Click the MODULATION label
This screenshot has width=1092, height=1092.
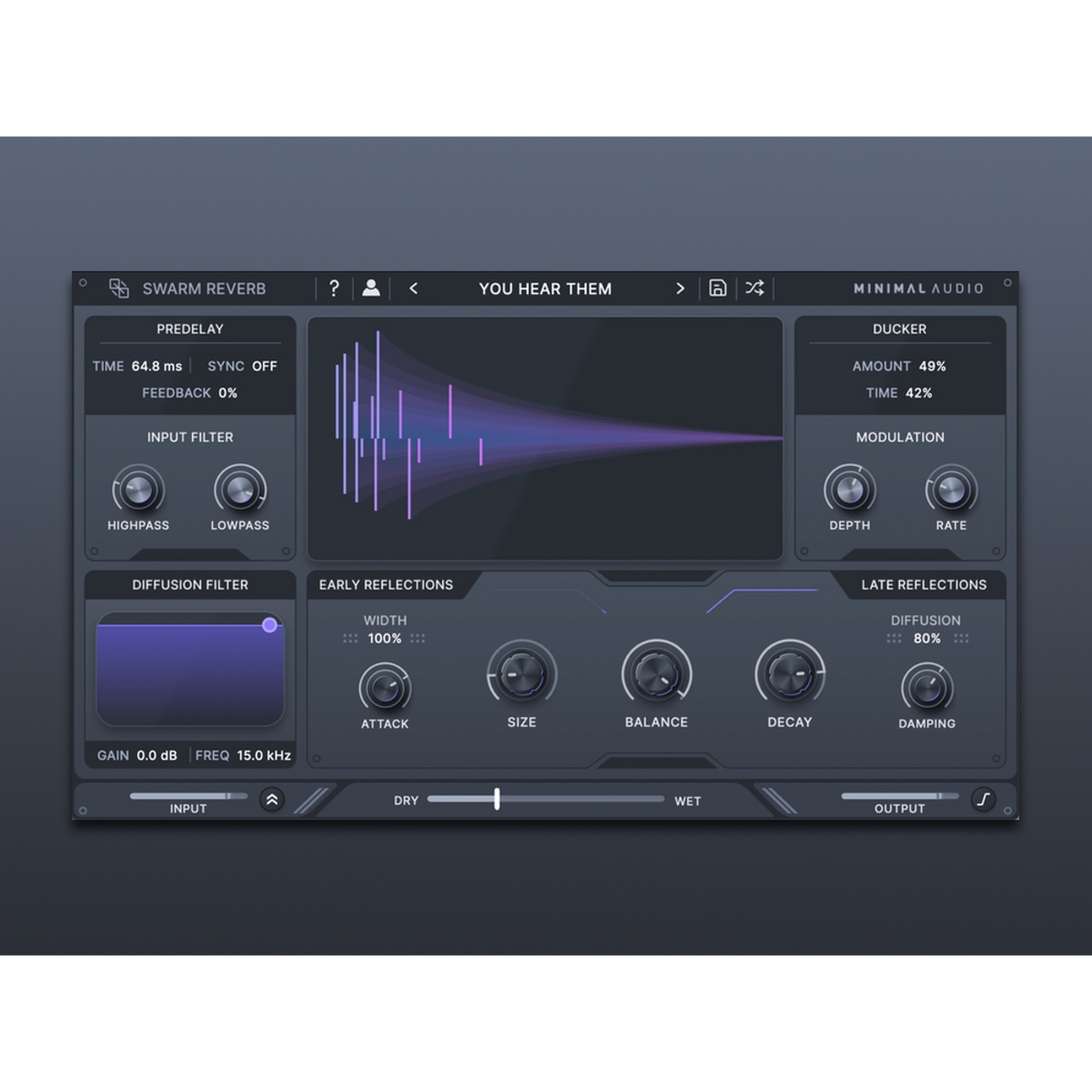pyautogui.click(x=899, y=438)
